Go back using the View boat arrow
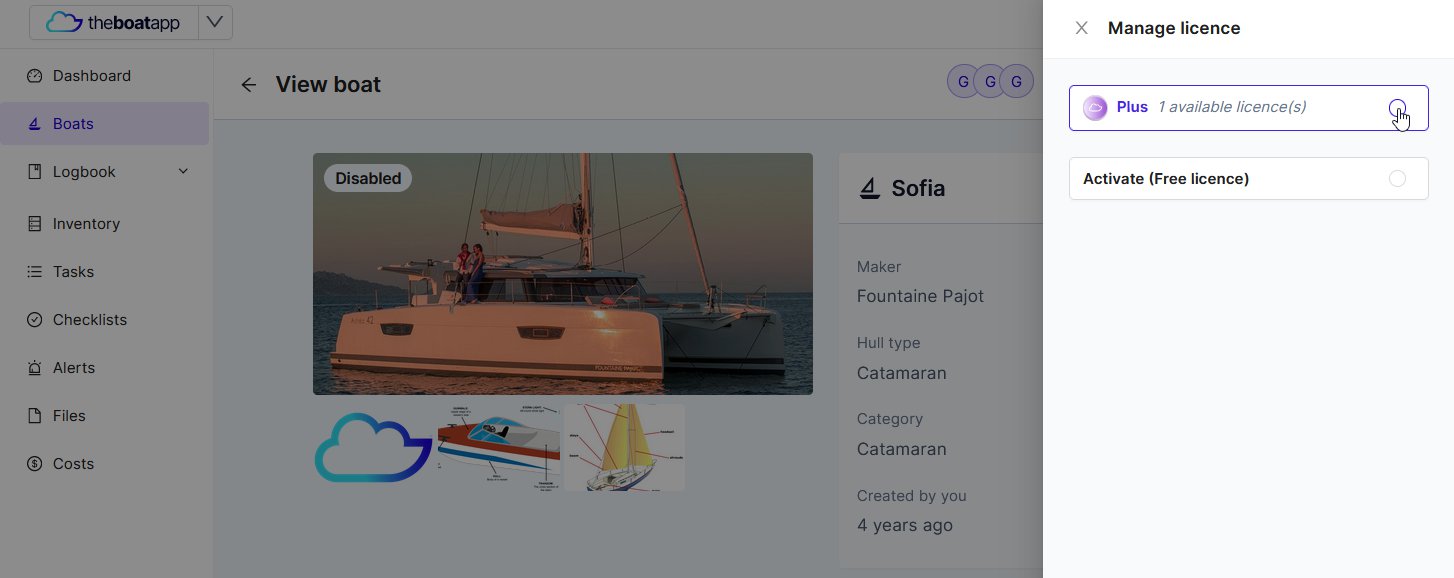 [249, 85]
